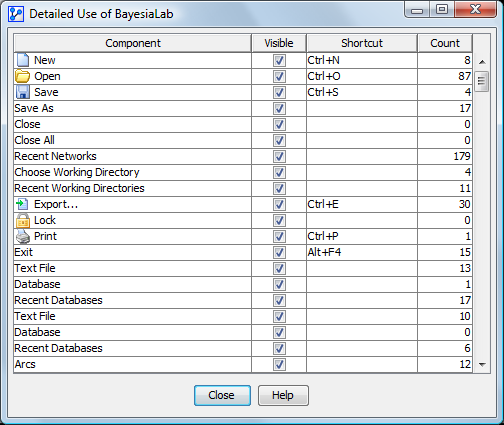Click the Print printer icon

click(23, 236)
